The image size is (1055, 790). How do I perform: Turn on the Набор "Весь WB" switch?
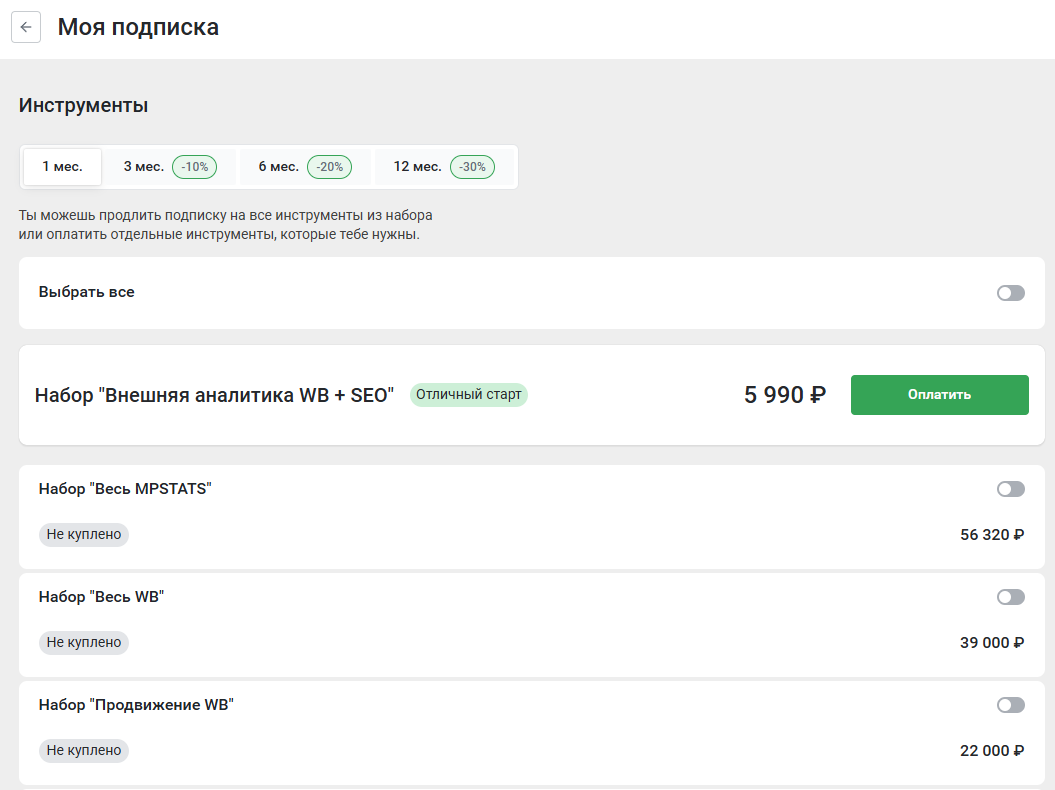point(1011,597)
